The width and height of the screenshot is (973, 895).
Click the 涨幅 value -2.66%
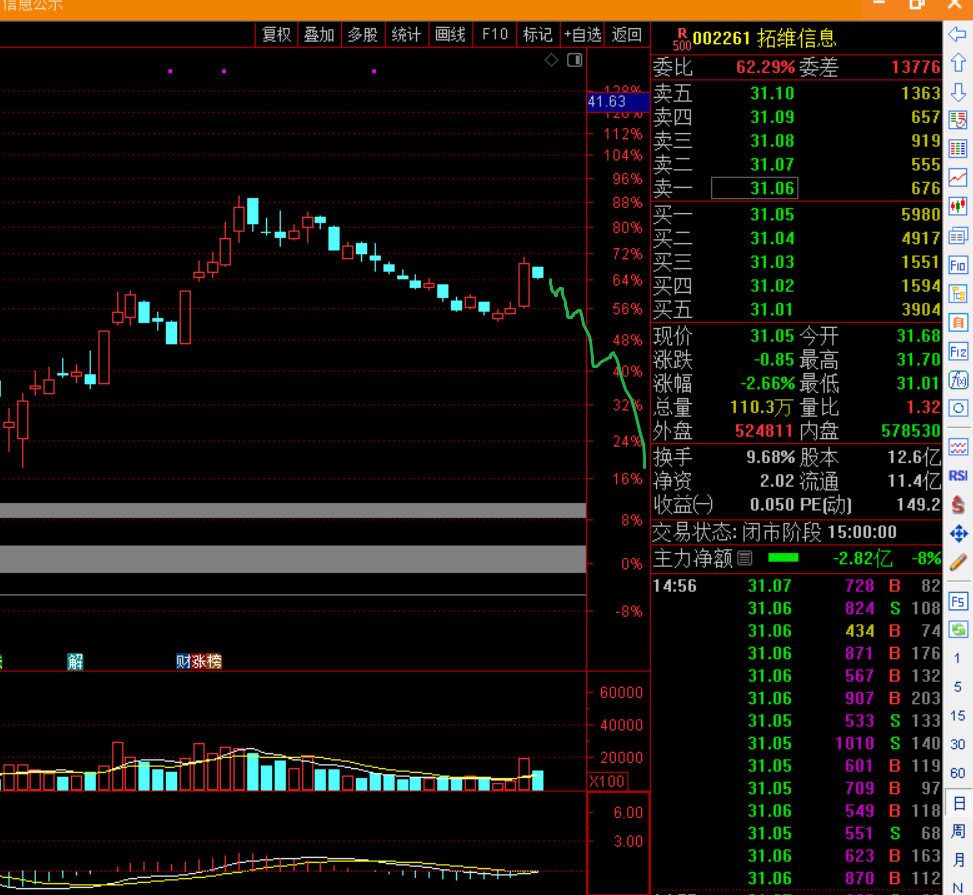click(x=767, y=384)
